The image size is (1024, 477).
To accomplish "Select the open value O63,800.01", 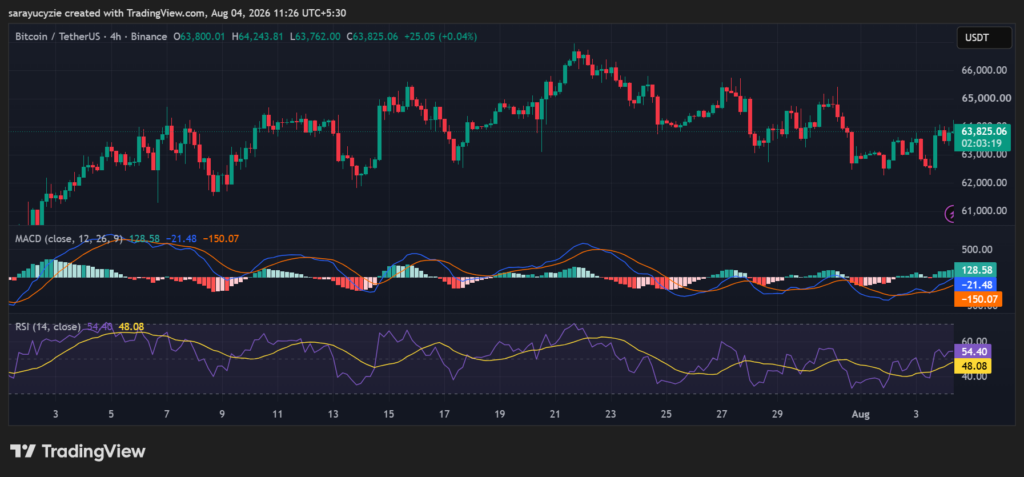I will 197,37.
